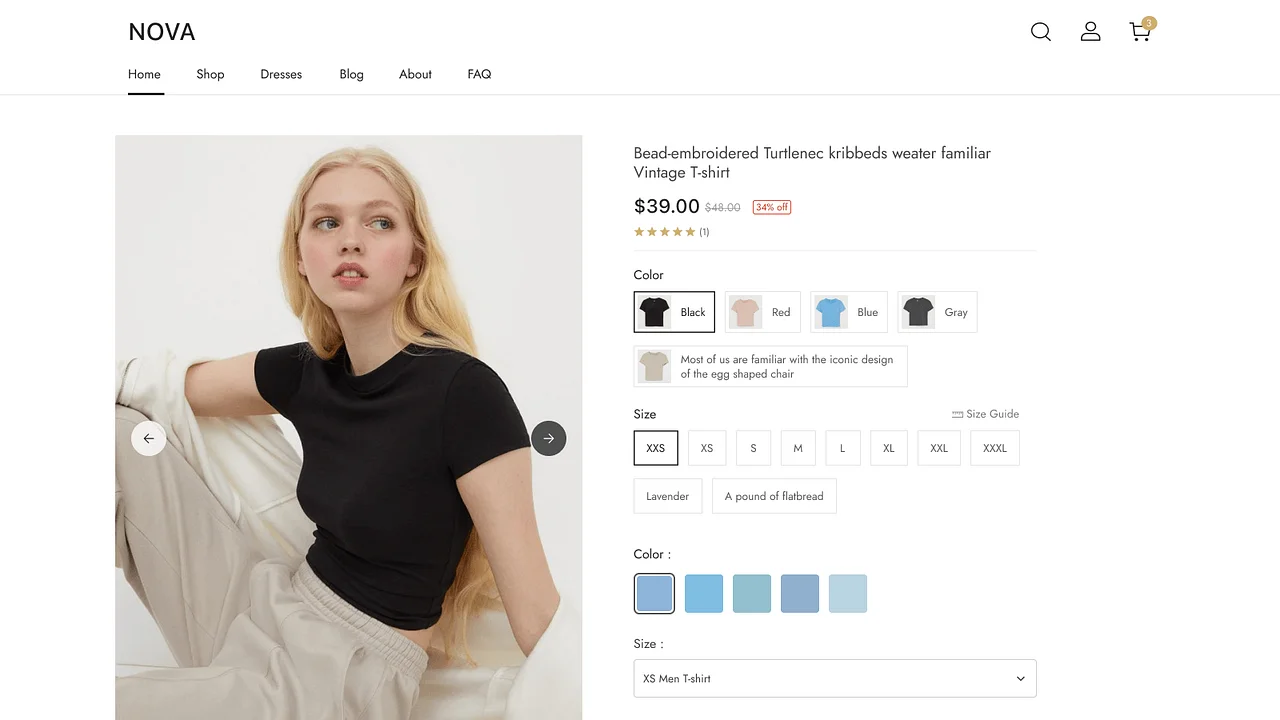Select the Lavender size option

[x=667, y=496]
